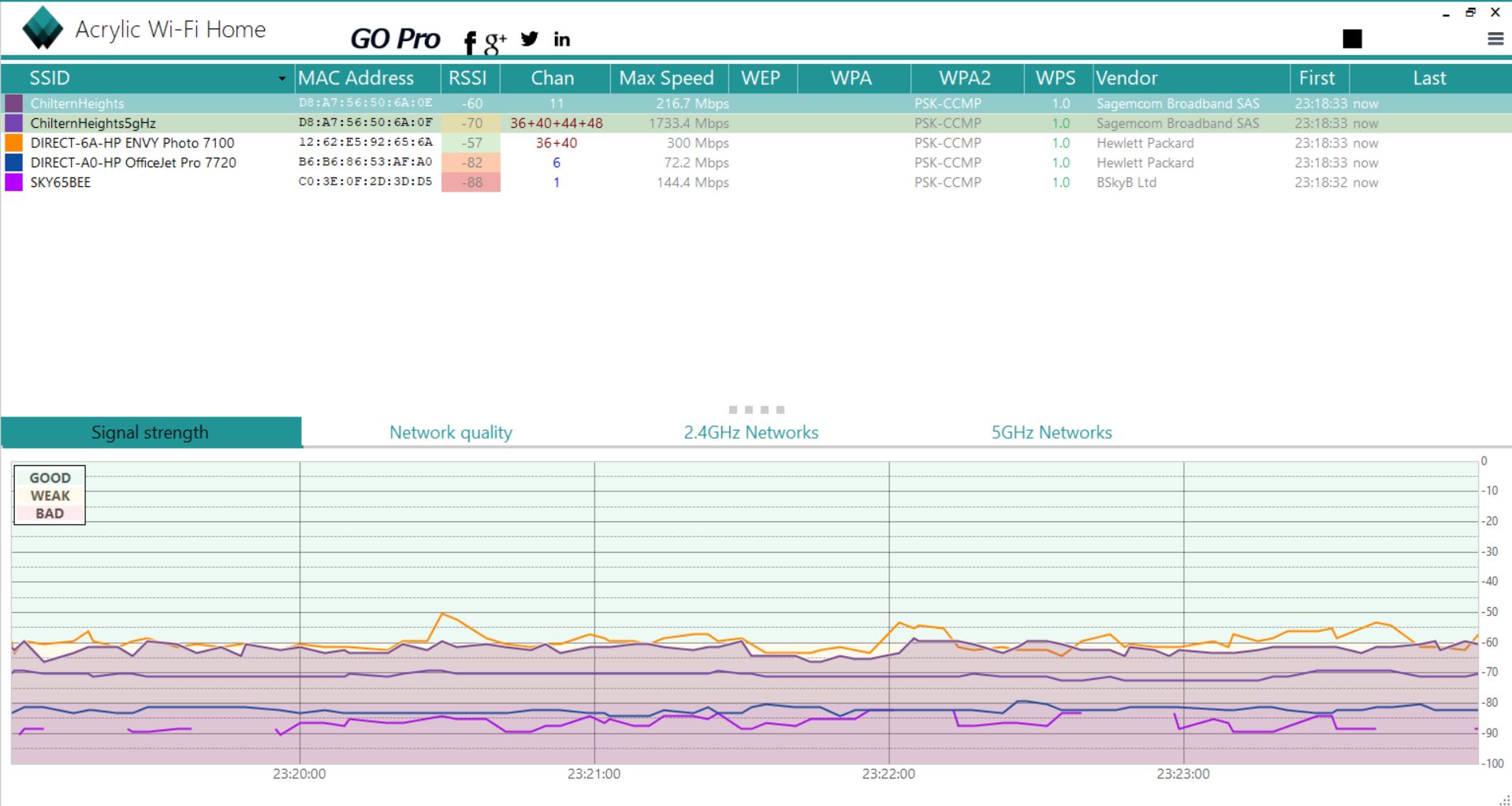Viewport: 1512px width, 806px height.
Task: Sort by the Max Speed column header
Action: pos(666,78)
